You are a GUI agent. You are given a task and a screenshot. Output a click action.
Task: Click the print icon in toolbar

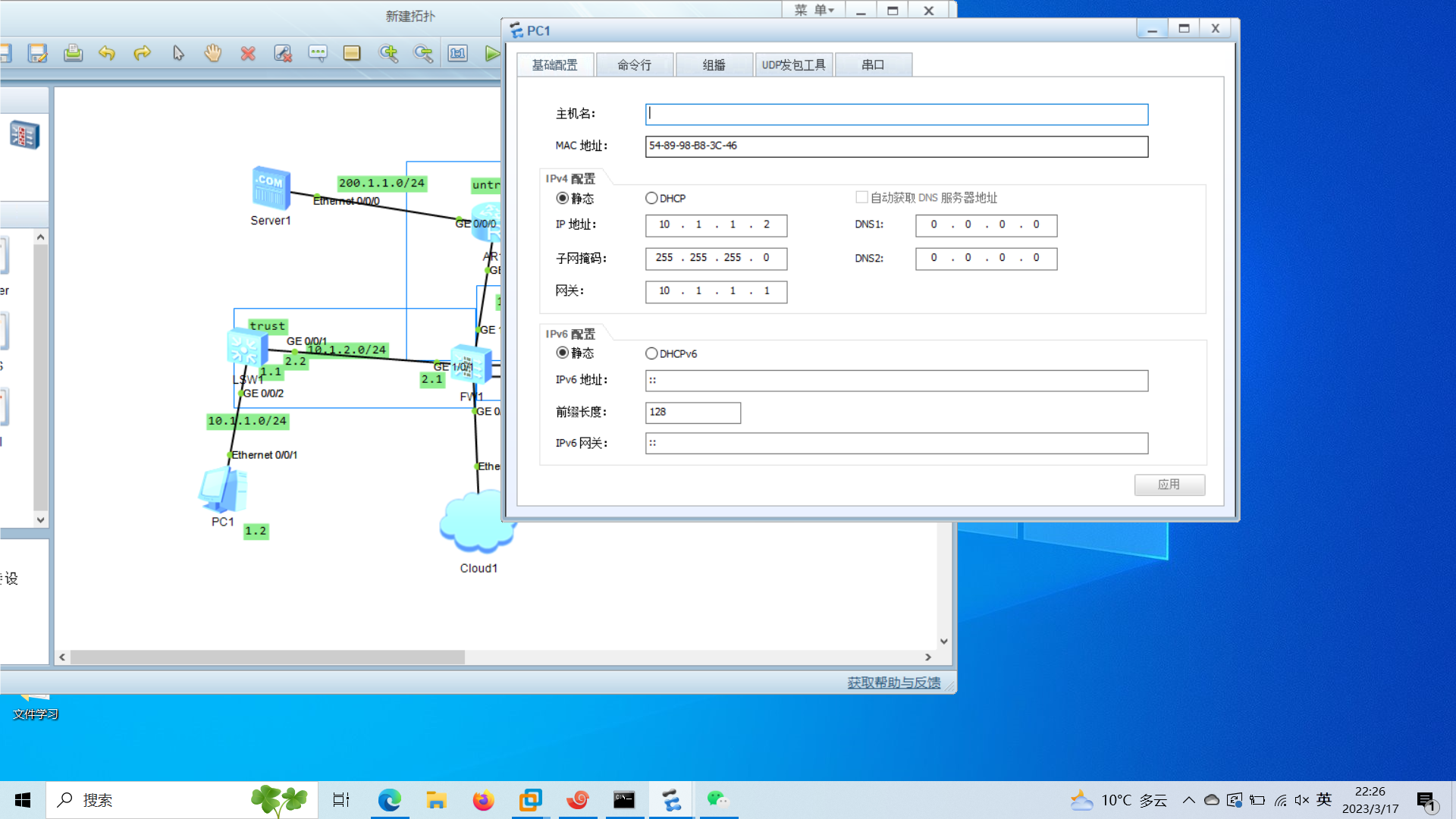pos(73,53)
